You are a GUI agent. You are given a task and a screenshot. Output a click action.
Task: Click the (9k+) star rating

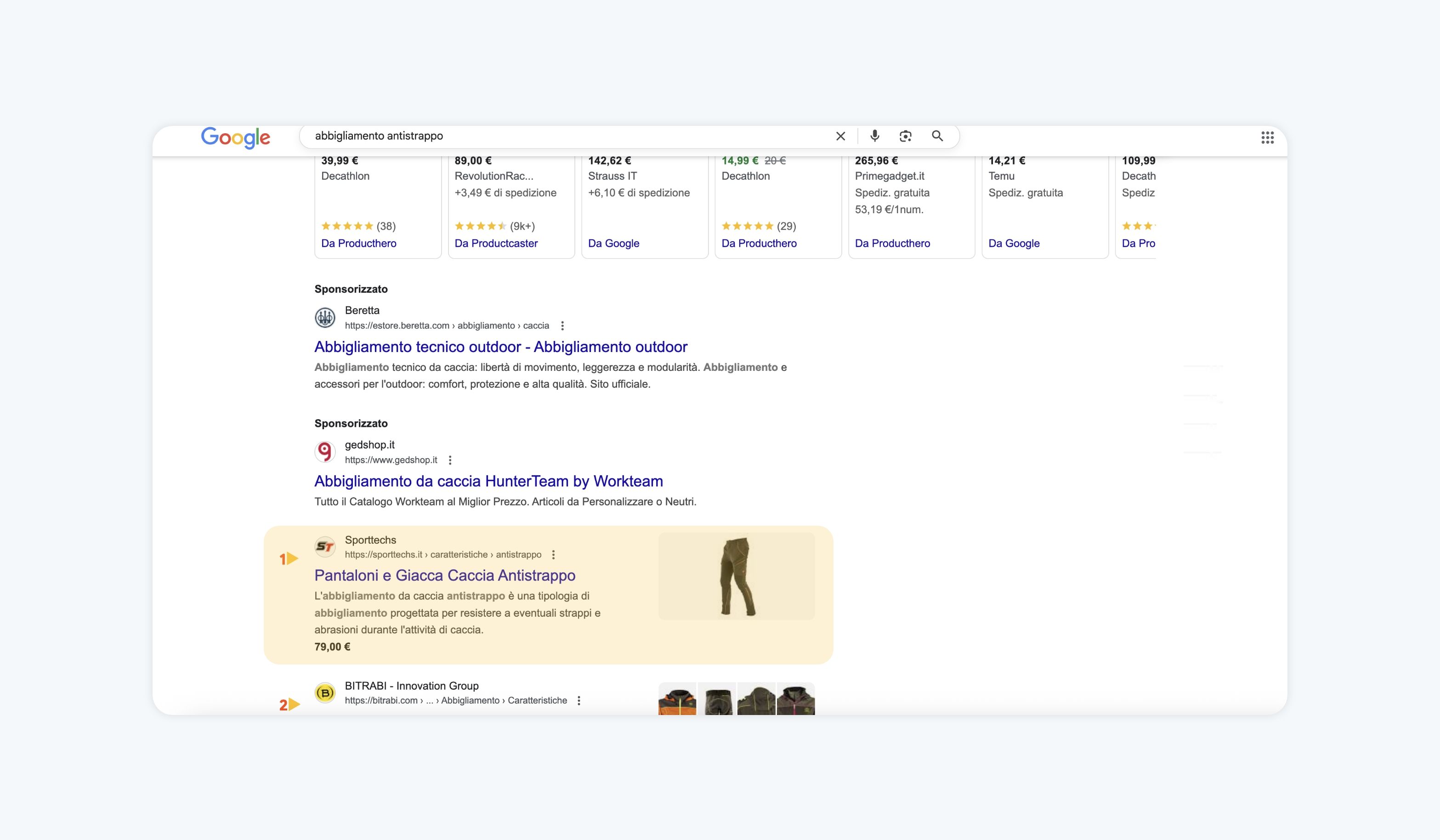click(x=495, y=226)
